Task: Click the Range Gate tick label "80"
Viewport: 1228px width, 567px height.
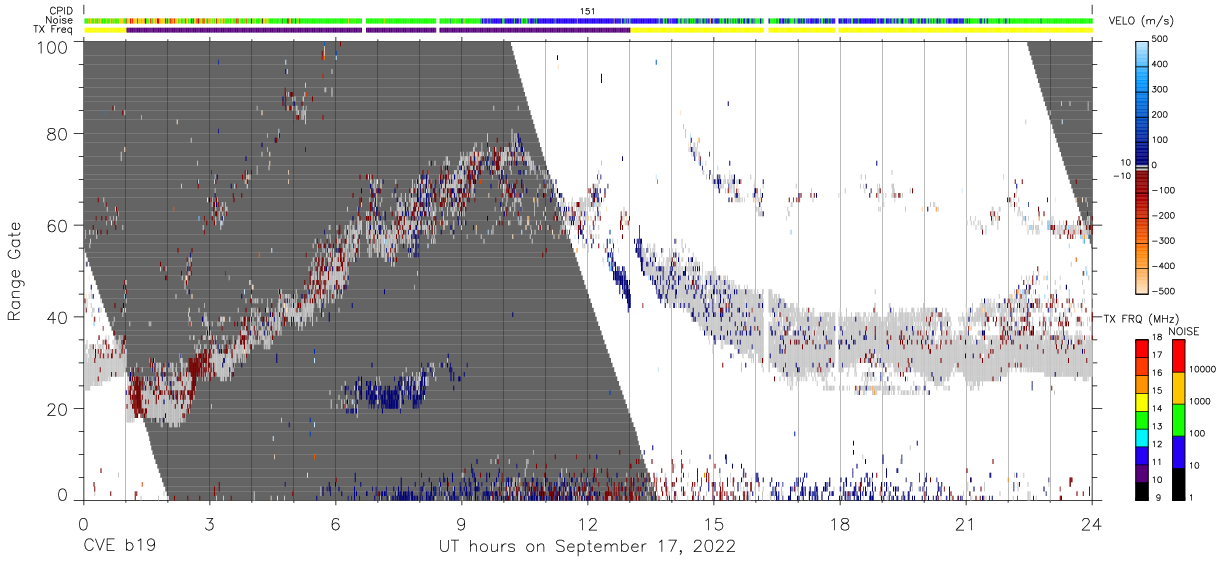Action: 58,133
